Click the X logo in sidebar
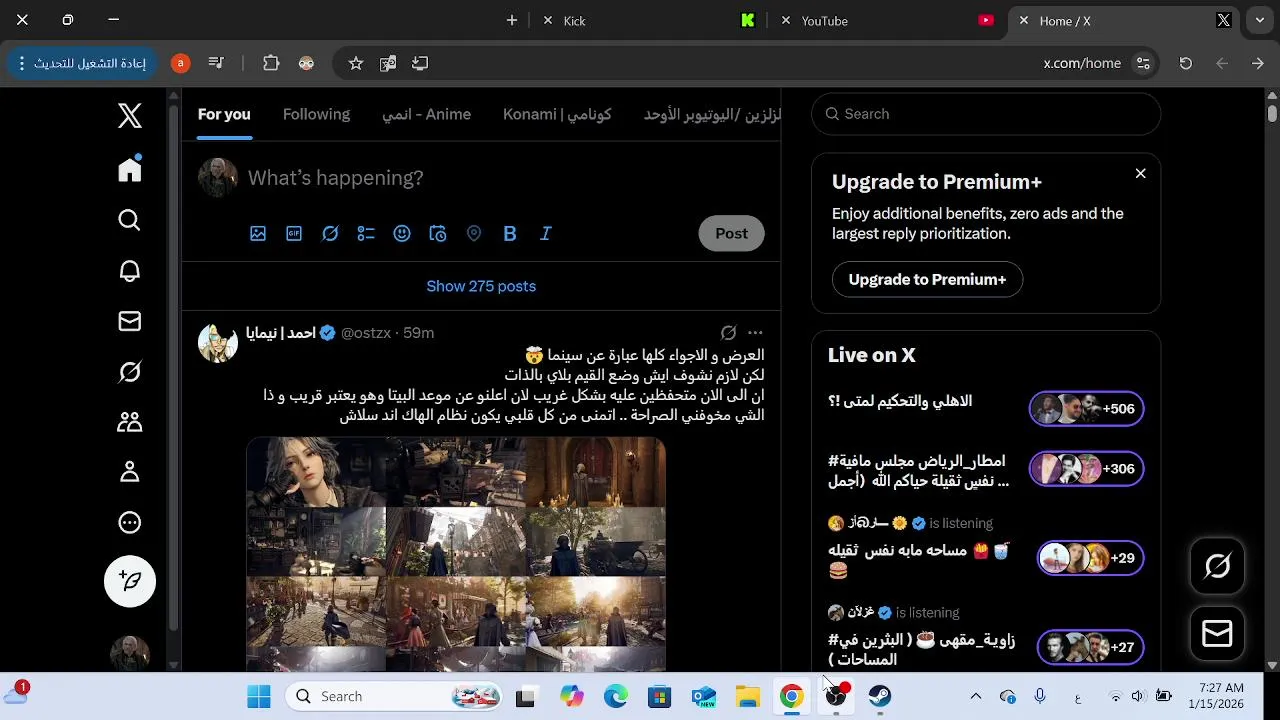The image size is (1280, 720). (130, 116)
